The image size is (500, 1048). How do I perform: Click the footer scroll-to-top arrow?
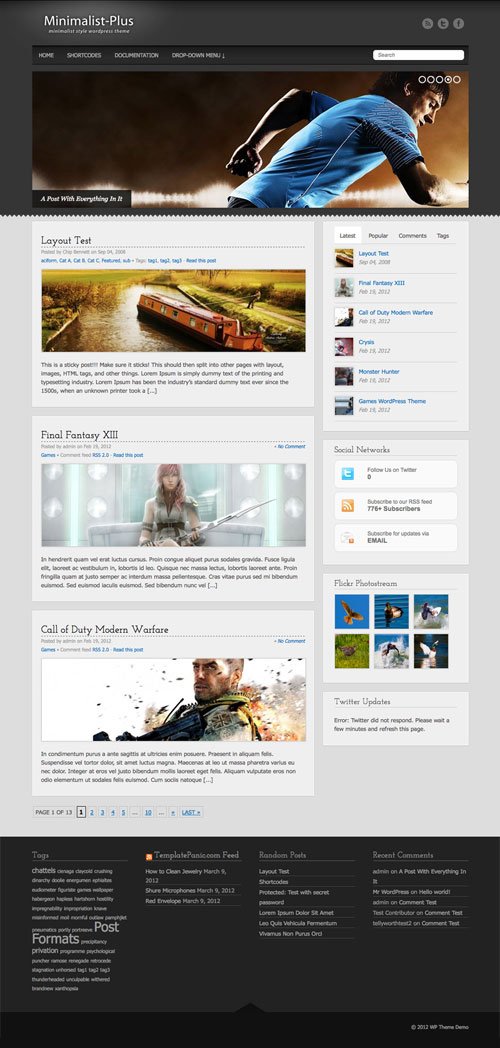[250, 1008]
